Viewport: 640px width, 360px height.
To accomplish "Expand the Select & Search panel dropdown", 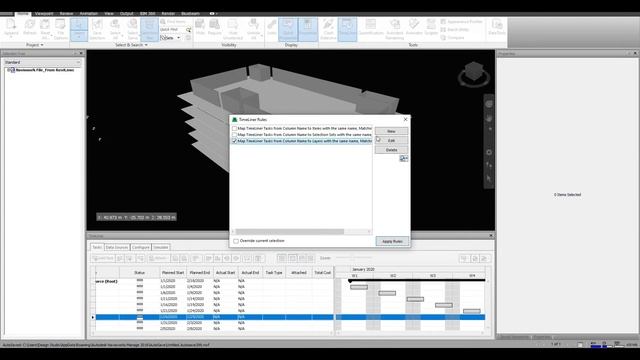I will [131, 45].
